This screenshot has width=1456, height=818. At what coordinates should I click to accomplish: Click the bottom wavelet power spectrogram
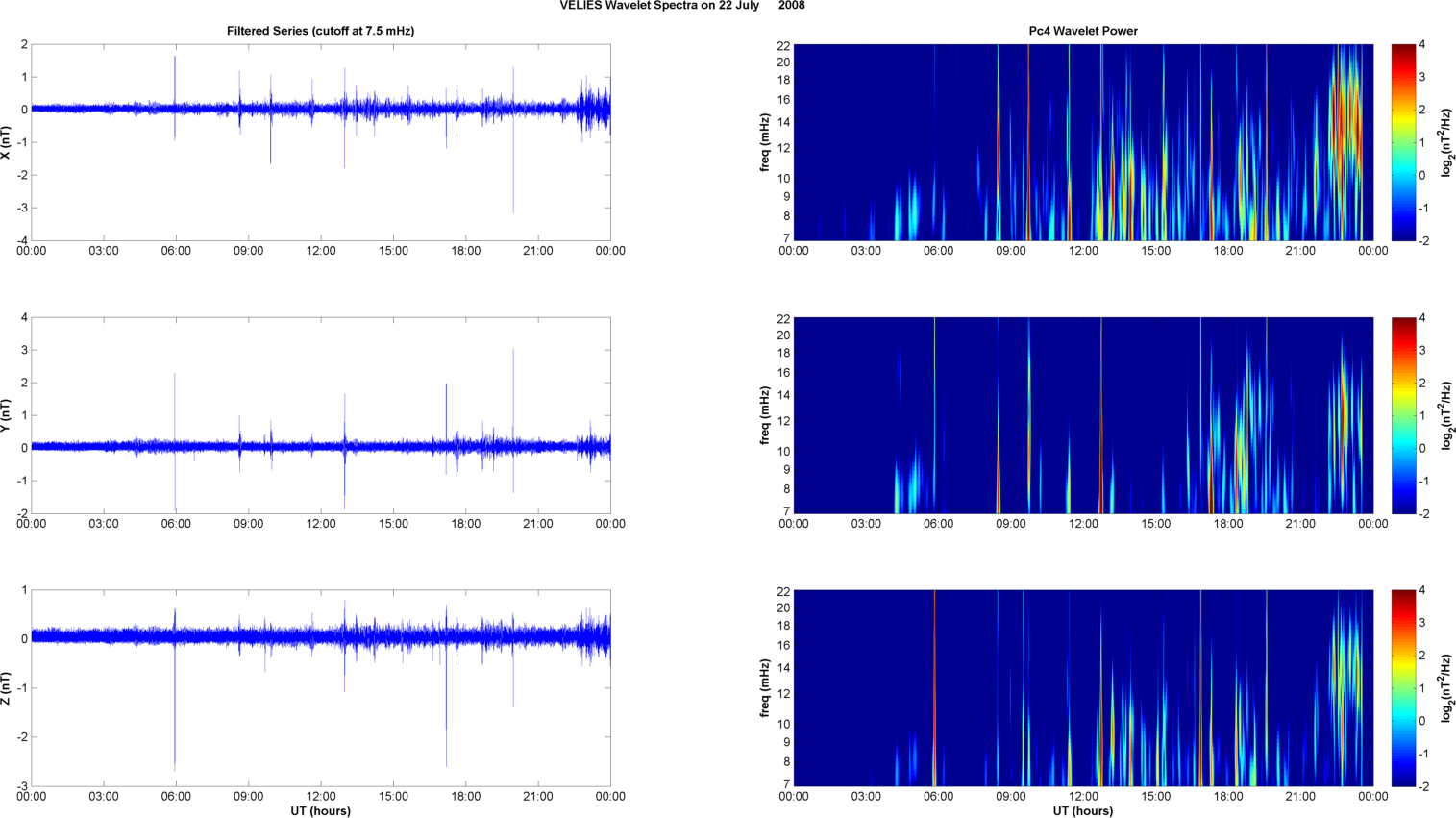coord(1083,688)
